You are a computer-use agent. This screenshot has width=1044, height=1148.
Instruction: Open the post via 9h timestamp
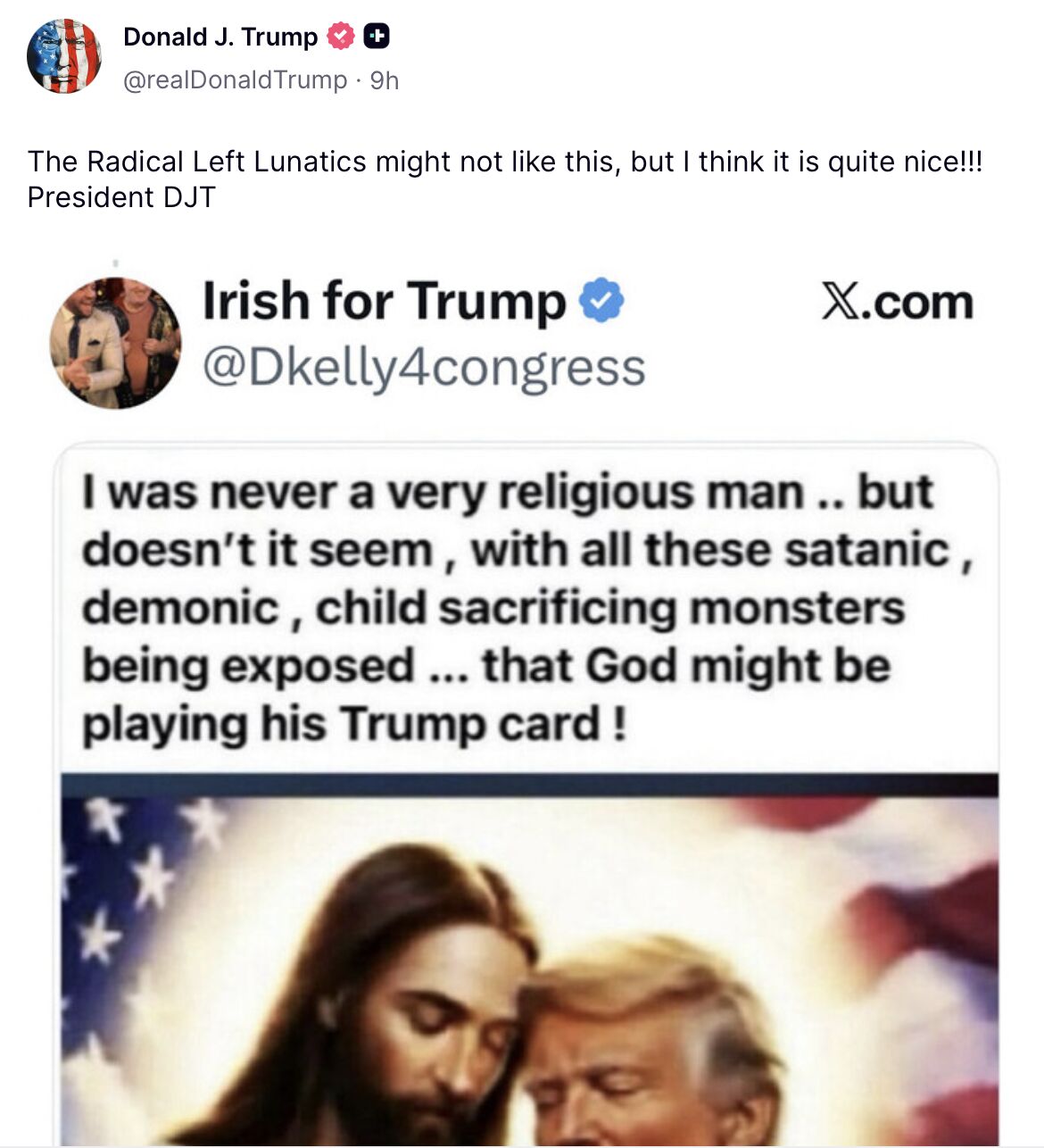(385, 80)
